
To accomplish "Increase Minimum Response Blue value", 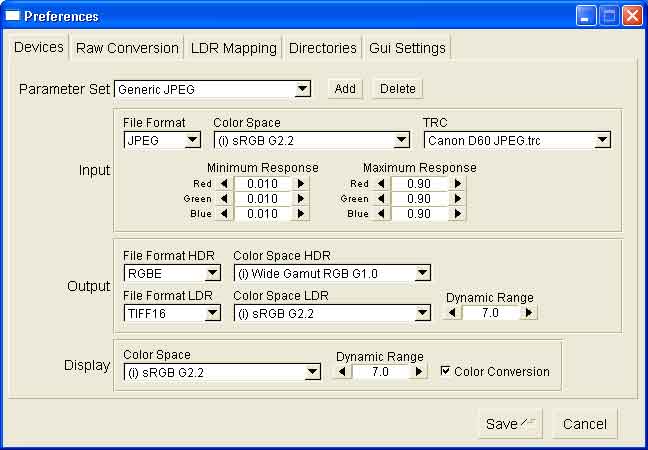I will pos(301,214).
